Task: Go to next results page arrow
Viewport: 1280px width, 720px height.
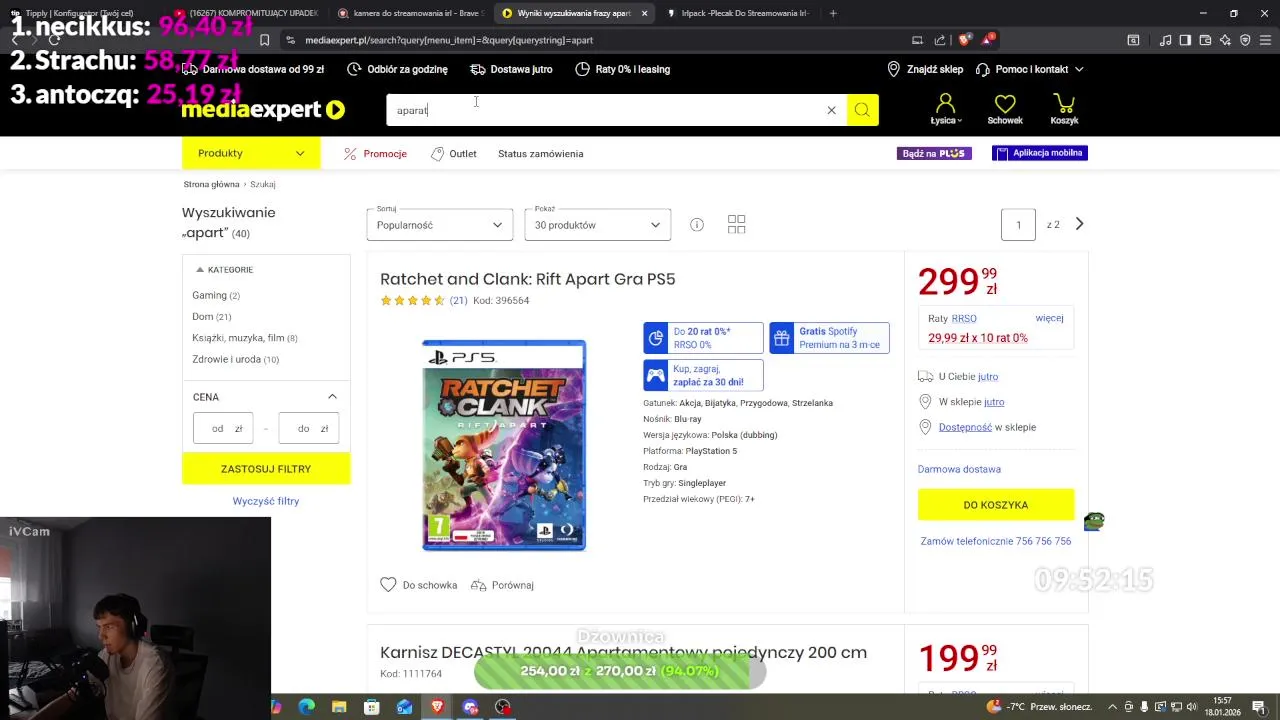Action: point(1079,224)
